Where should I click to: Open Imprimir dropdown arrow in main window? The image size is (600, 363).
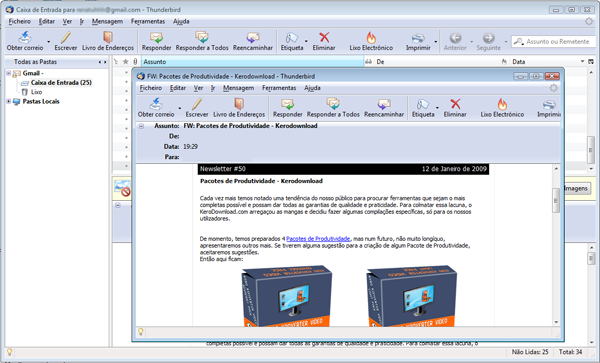436,41
